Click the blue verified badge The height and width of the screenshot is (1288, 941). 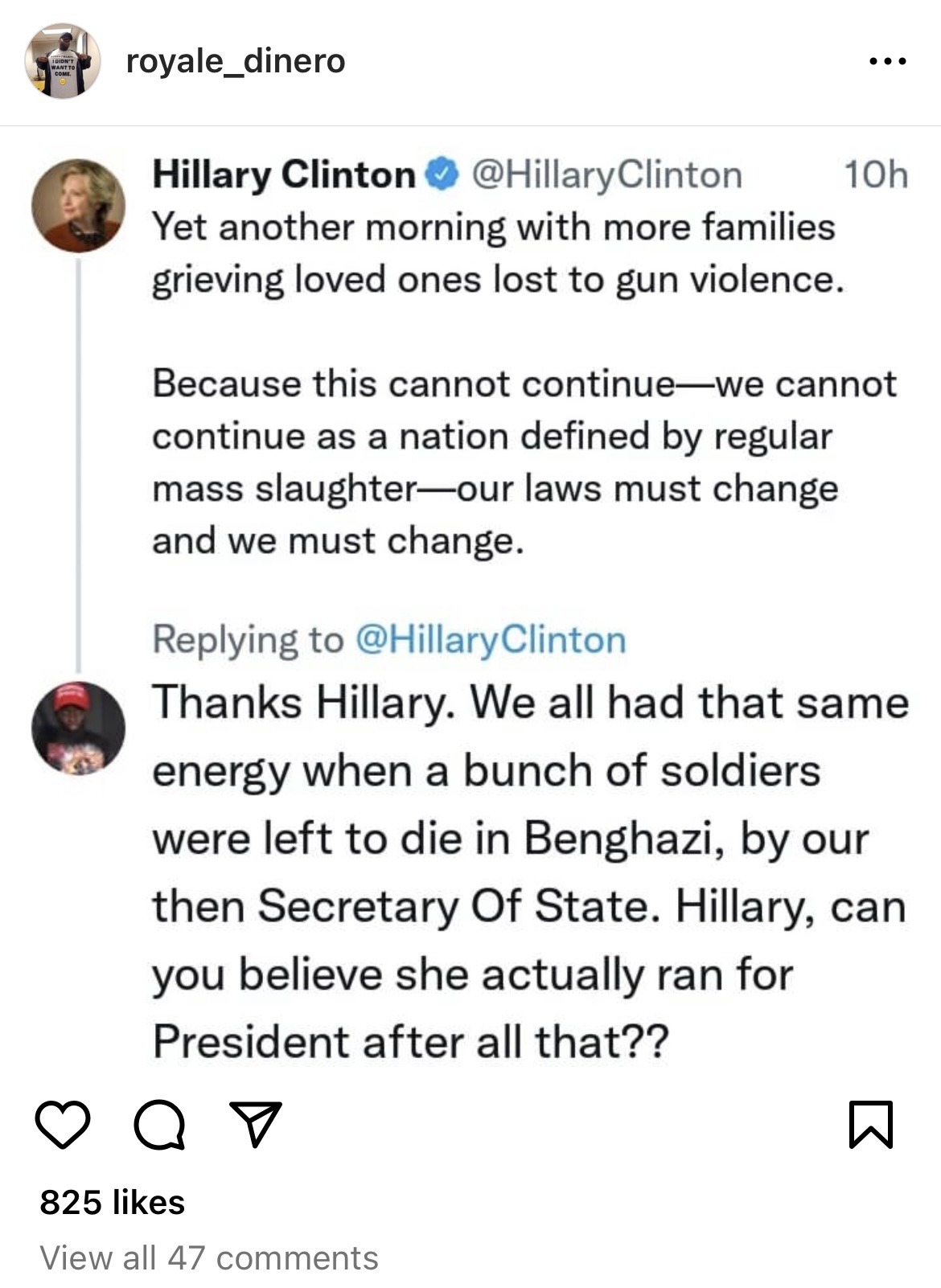point(442,174)
